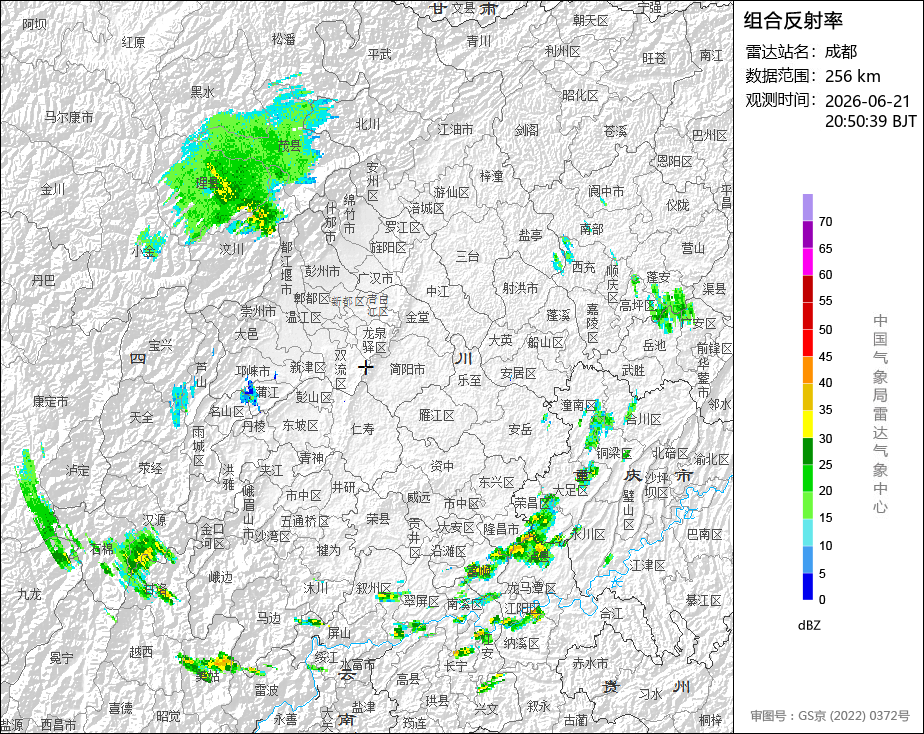
Task: Click the '合川区' map label
Action: click(643, 419)
